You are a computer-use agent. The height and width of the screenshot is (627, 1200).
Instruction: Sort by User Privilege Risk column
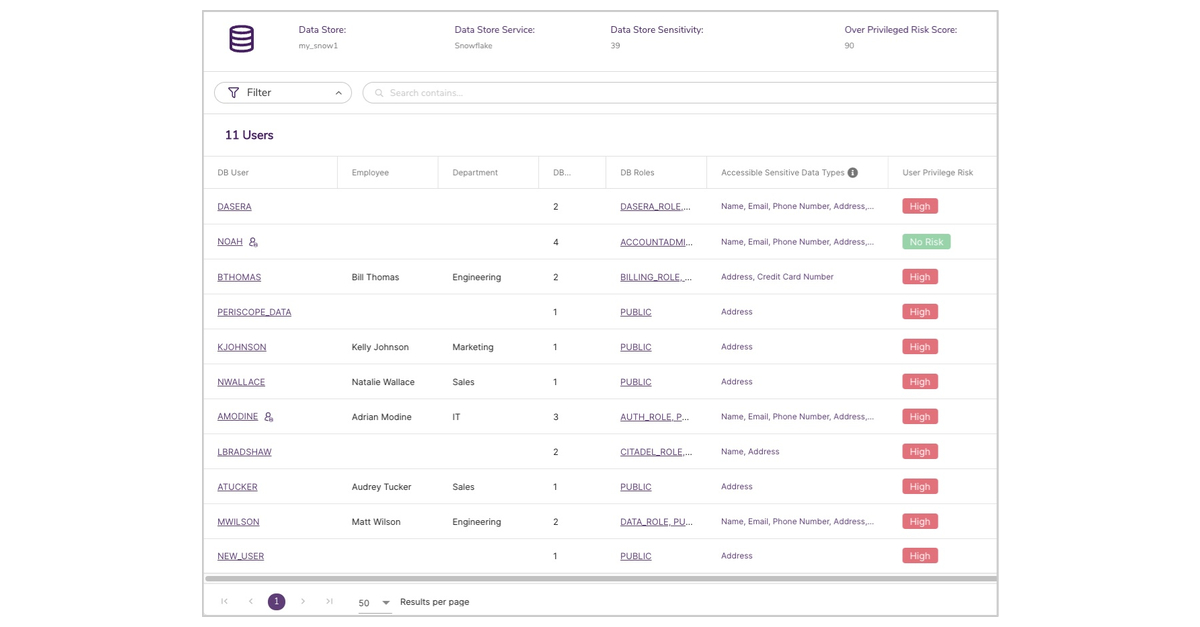click(937, 173)
